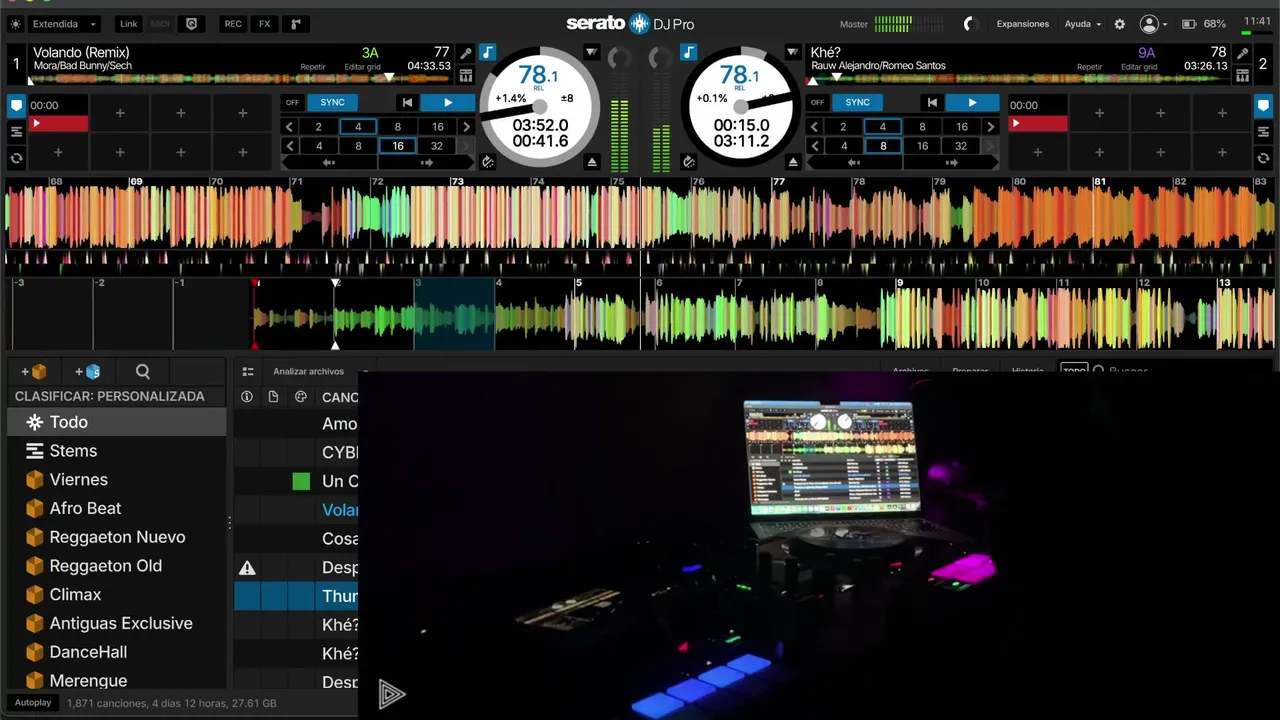
Task: Toggle Autoplay in the status bar
Action: [x=33, y=703]
